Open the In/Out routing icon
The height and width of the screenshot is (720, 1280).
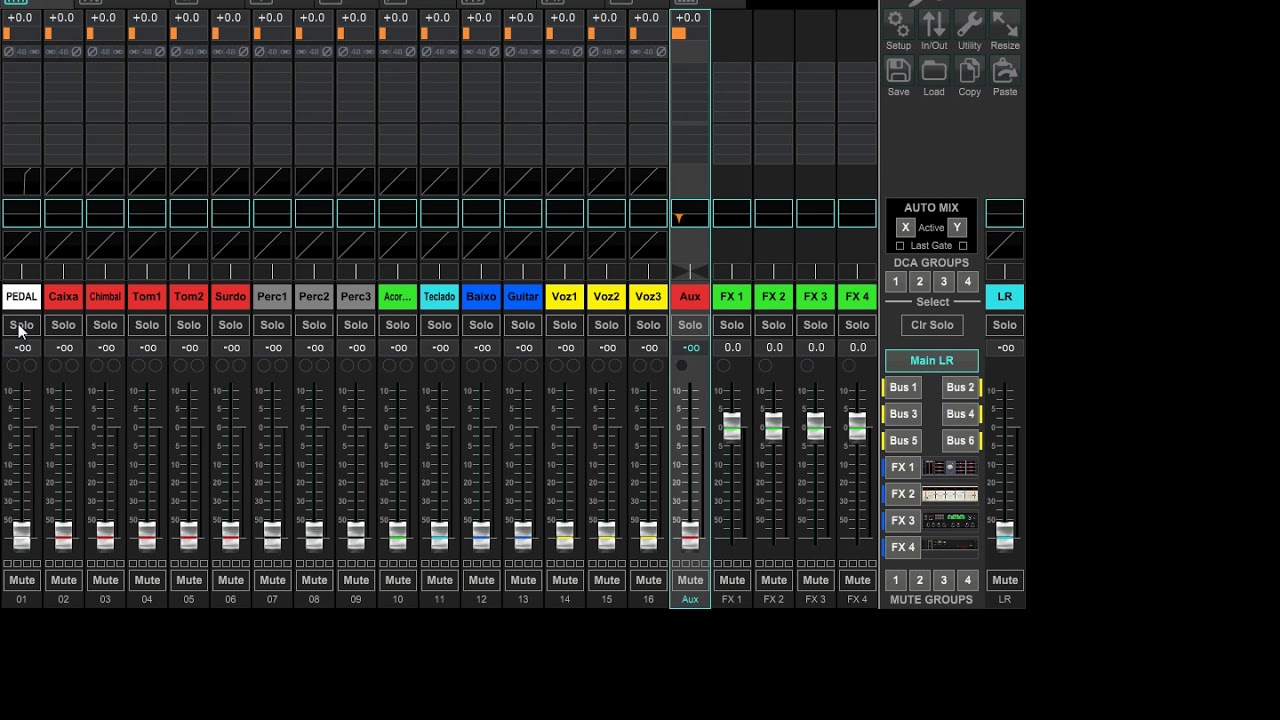pos(934,25)
